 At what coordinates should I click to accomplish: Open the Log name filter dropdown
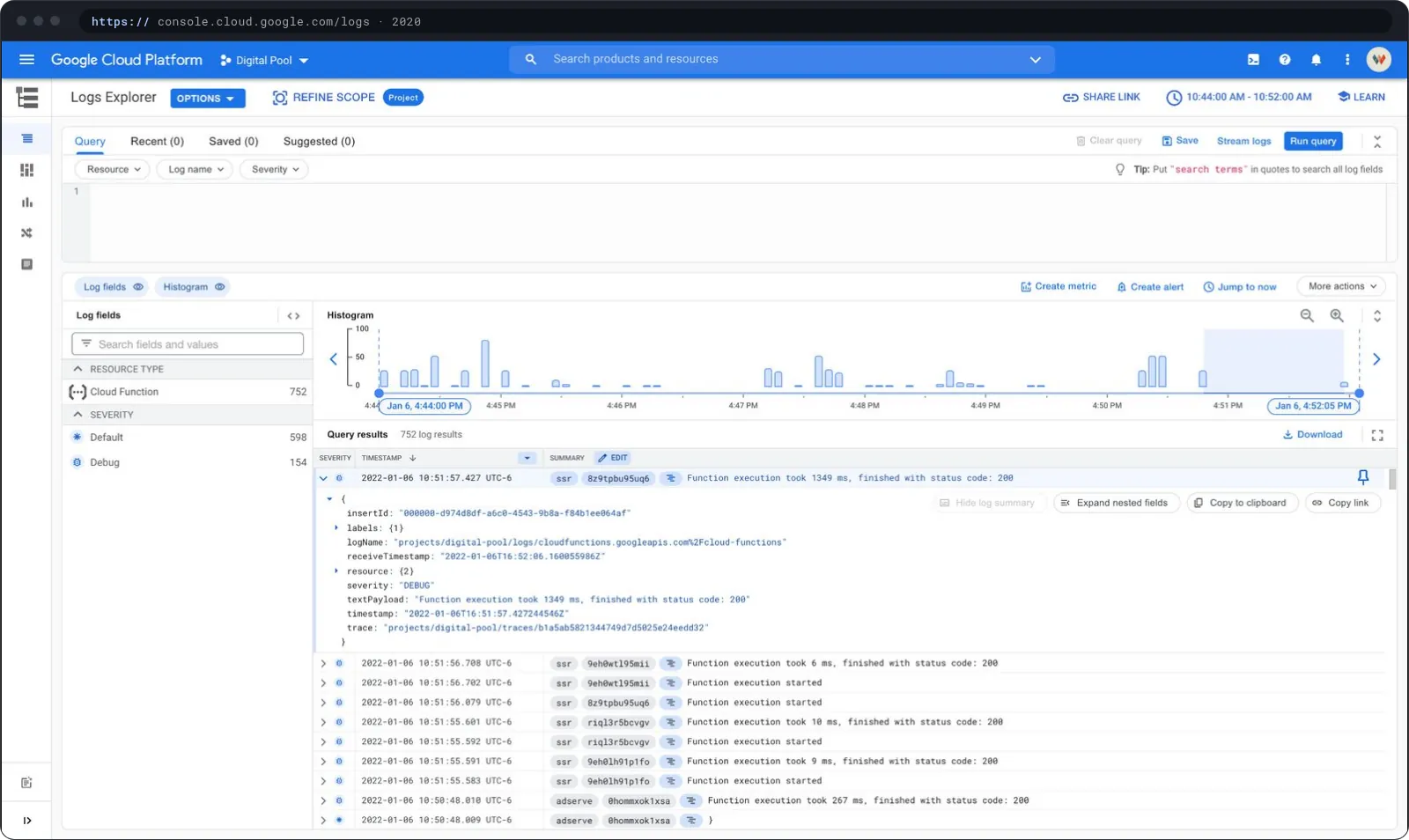pyautogui.click(x=195, y=169)
